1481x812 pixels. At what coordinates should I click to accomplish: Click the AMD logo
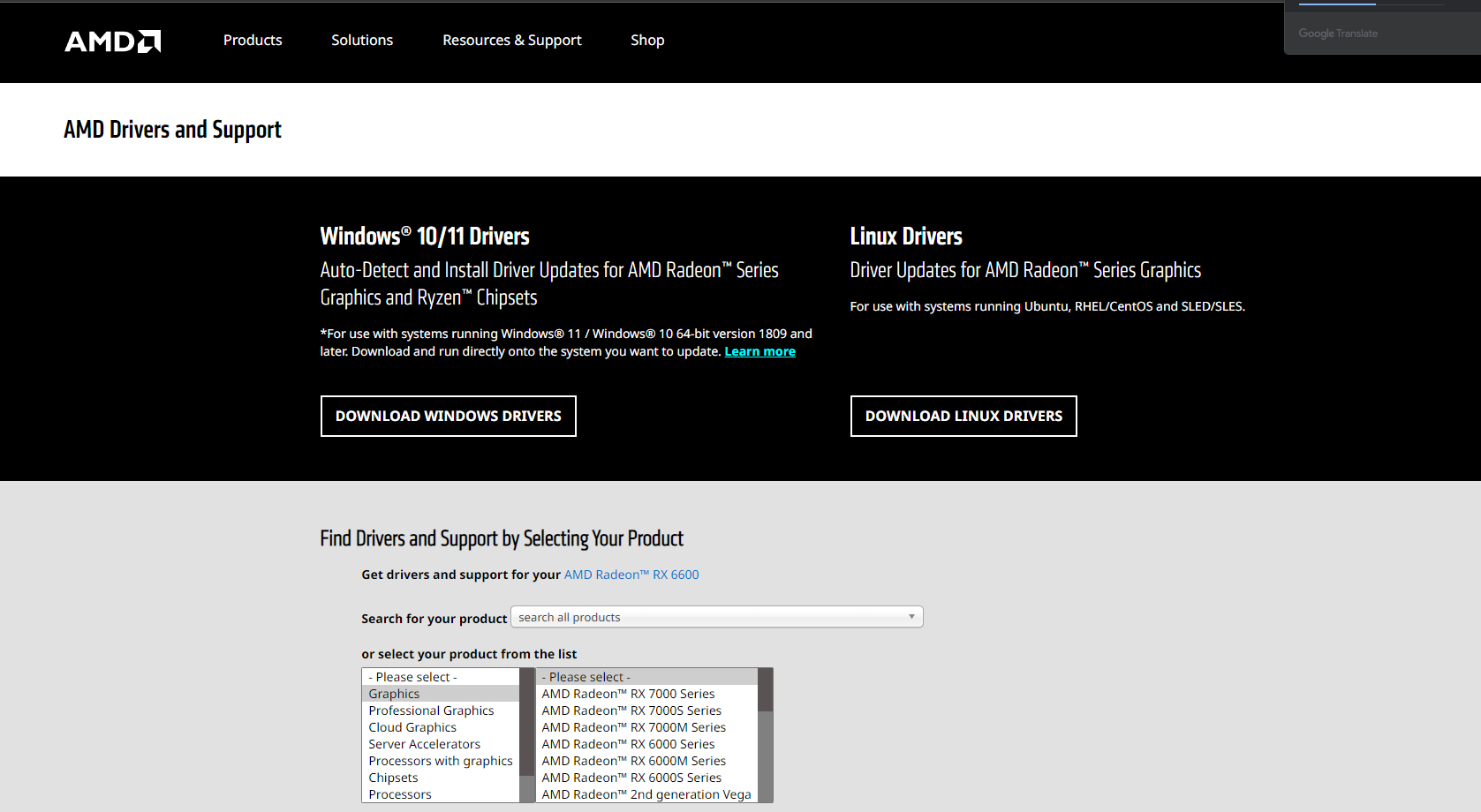[x=113, y=41]
